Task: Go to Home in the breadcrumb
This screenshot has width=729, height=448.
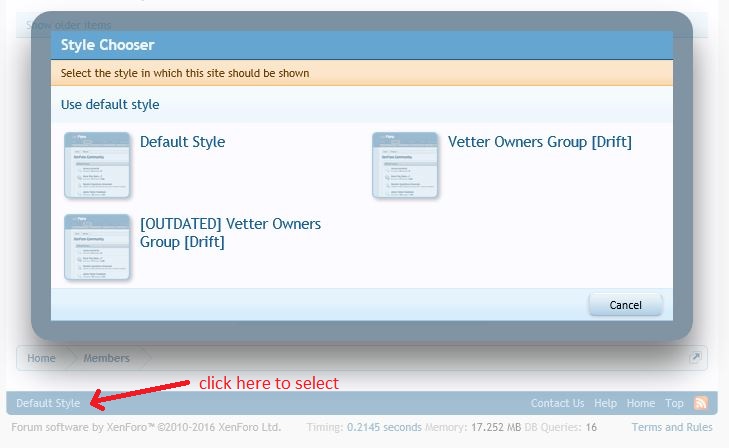Action: pos(42,358)
